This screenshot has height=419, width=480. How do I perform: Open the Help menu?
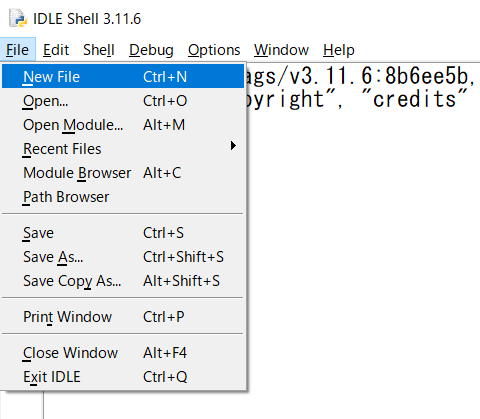(x=338, y=50)
